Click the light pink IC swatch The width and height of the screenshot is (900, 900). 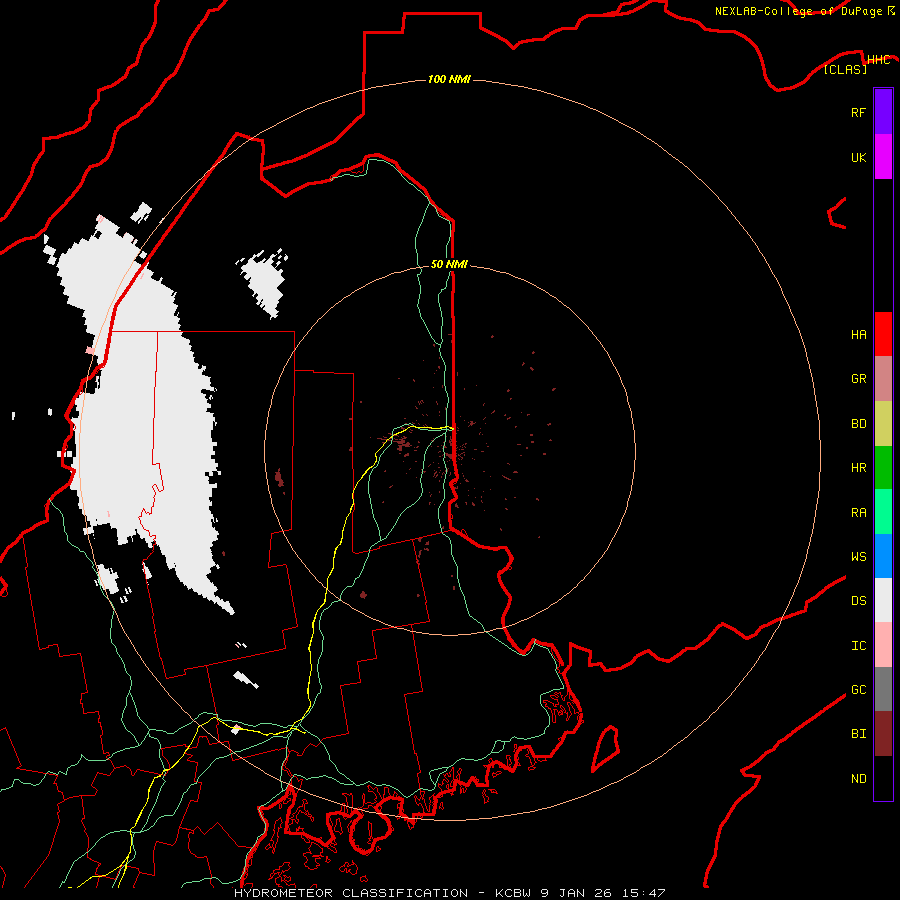(x=883, y=645)
